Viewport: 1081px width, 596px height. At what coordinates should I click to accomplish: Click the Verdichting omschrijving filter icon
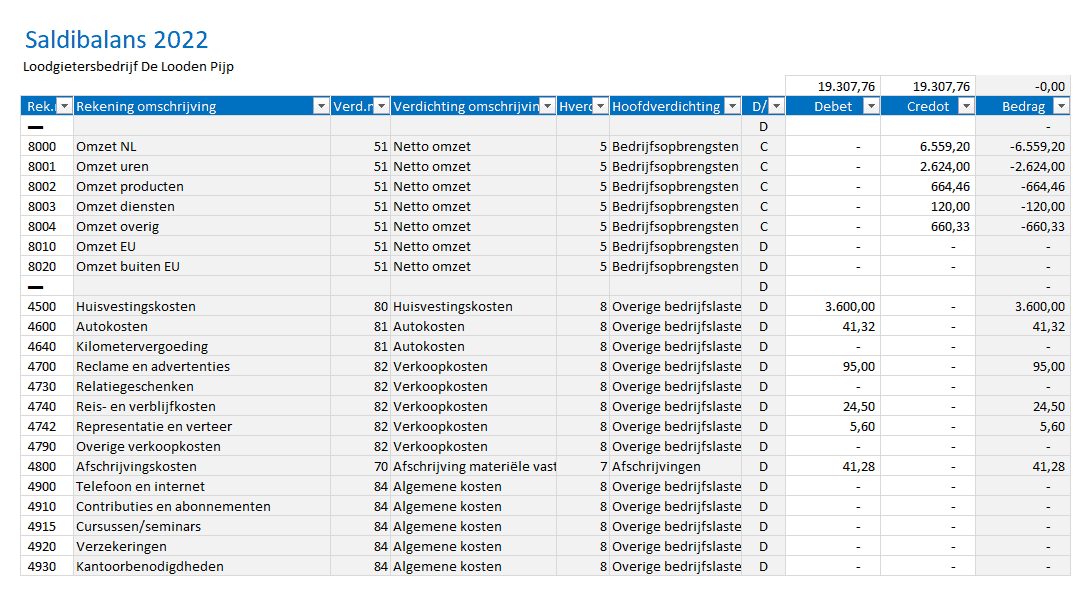(x=547, y=105)
